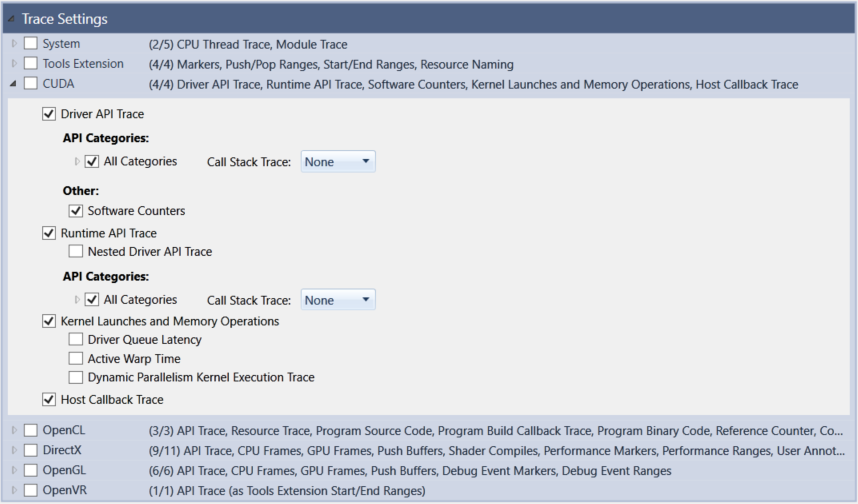Enable Dynamic Parallelism Kernel Execution Trace

(x=76, y=378)
